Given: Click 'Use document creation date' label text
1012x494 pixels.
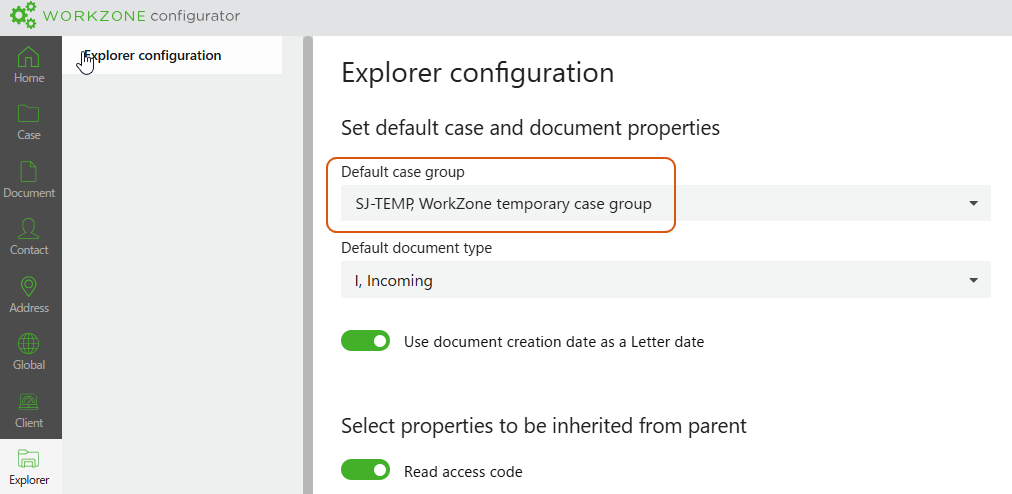Looking at the screenshot, I should 553,342.
